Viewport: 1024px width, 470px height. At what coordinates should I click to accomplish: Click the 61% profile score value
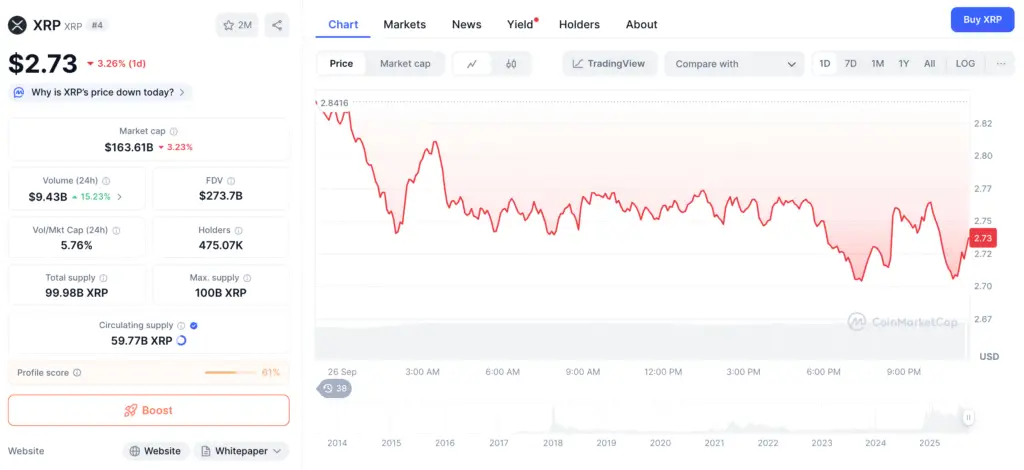pos(270,373)
